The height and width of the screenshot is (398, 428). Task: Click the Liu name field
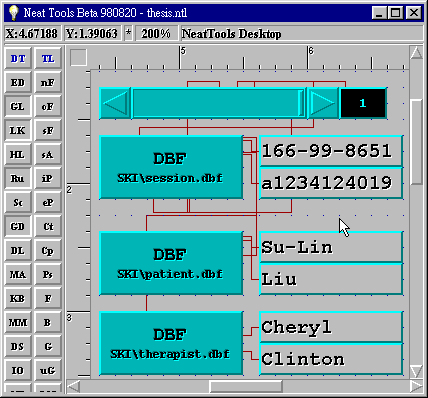tap(331, 279)
